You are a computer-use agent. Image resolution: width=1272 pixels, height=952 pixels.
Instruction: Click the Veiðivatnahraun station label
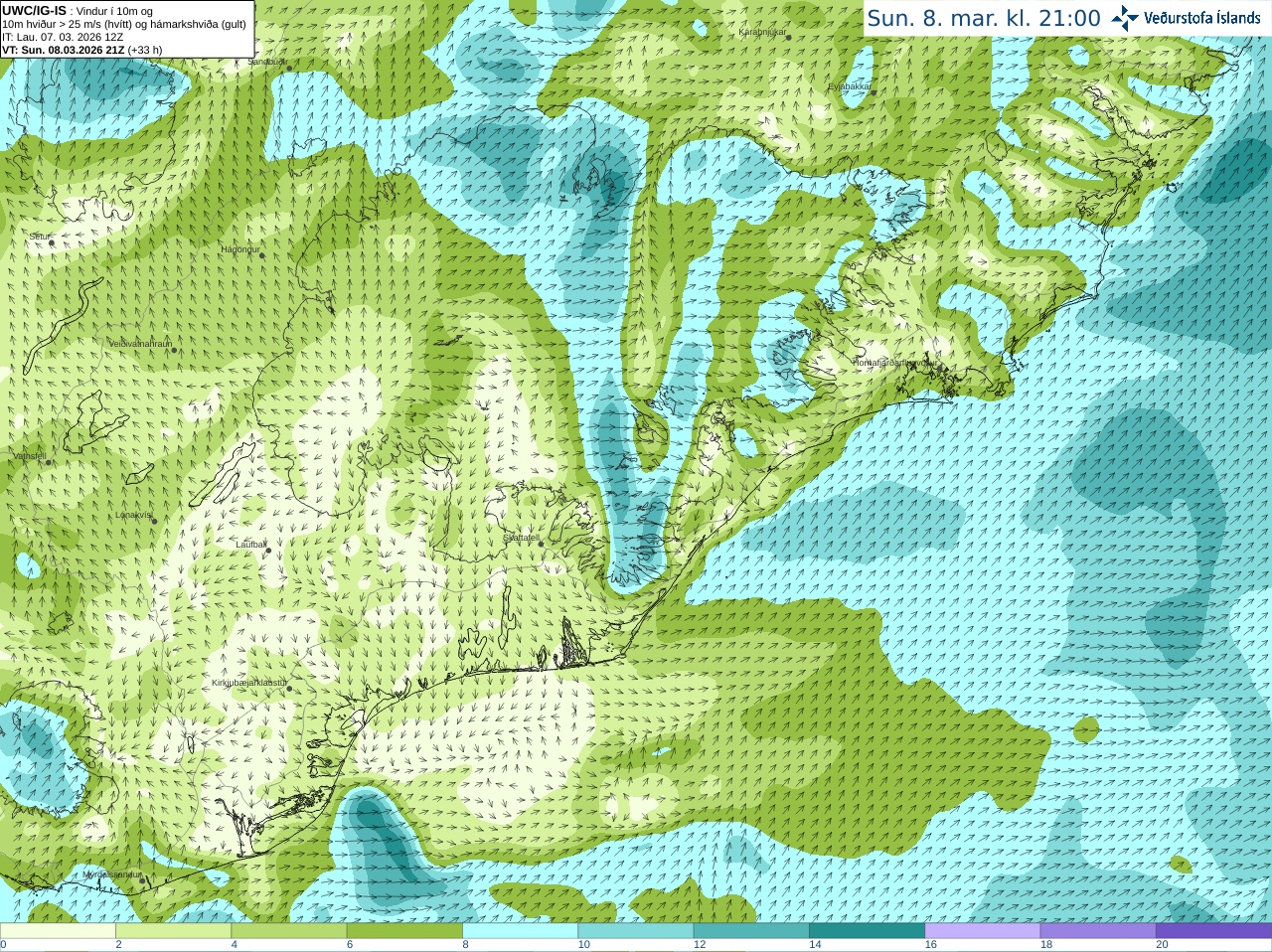pos(140,344)
